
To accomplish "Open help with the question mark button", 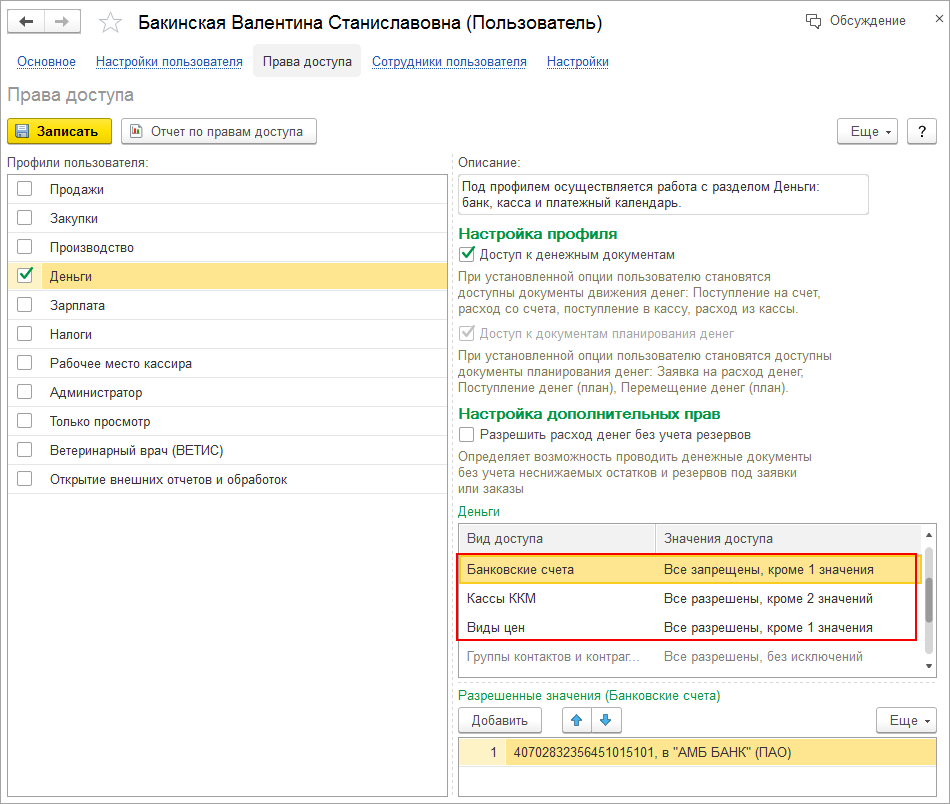I will (x=921, y=131).
